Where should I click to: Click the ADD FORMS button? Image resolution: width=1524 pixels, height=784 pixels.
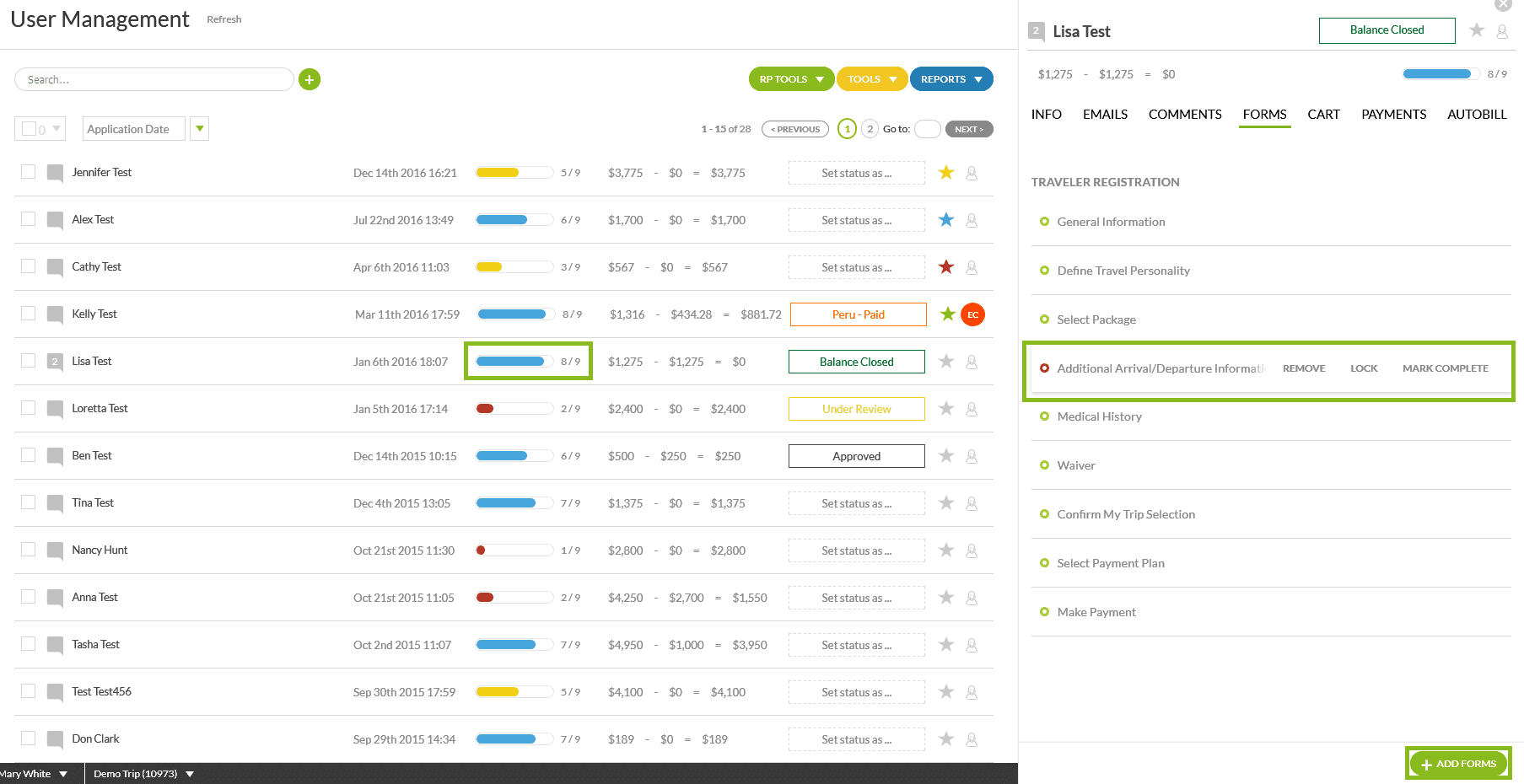[1458, 764]
